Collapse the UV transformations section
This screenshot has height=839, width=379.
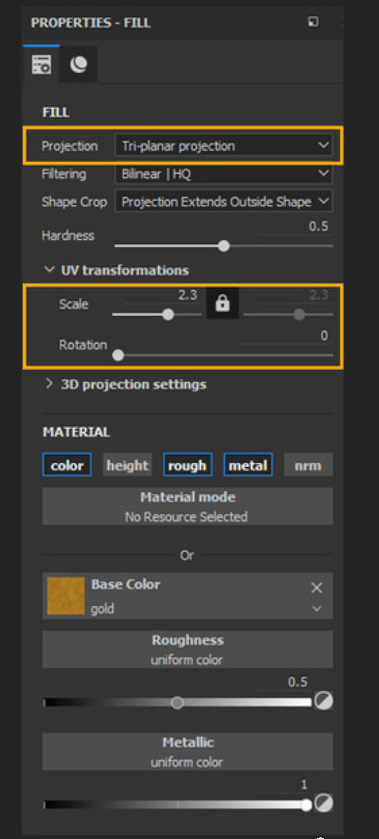click(117, 270)
